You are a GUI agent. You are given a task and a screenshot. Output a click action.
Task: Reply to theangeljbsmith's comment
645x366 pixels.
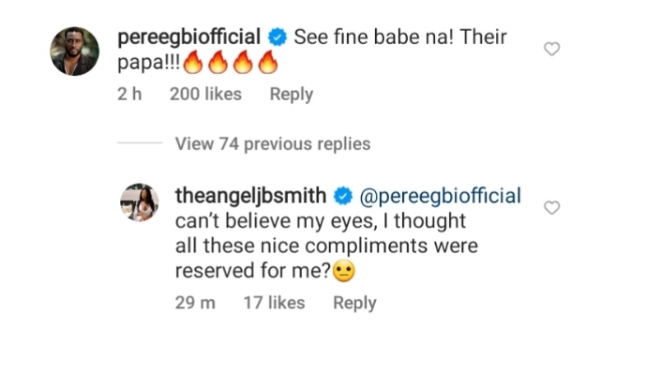(355, 303)
